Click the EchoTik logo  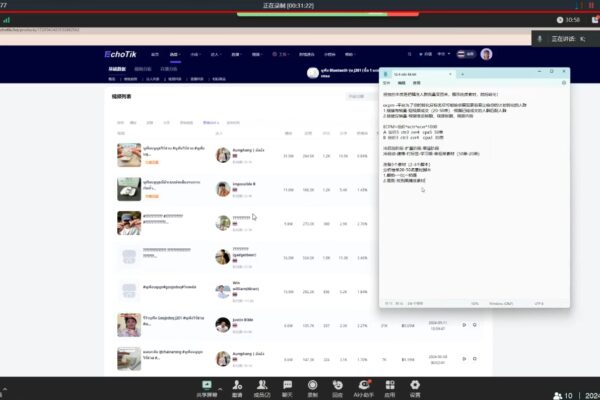pyautogui.click(x=121, y=54)
